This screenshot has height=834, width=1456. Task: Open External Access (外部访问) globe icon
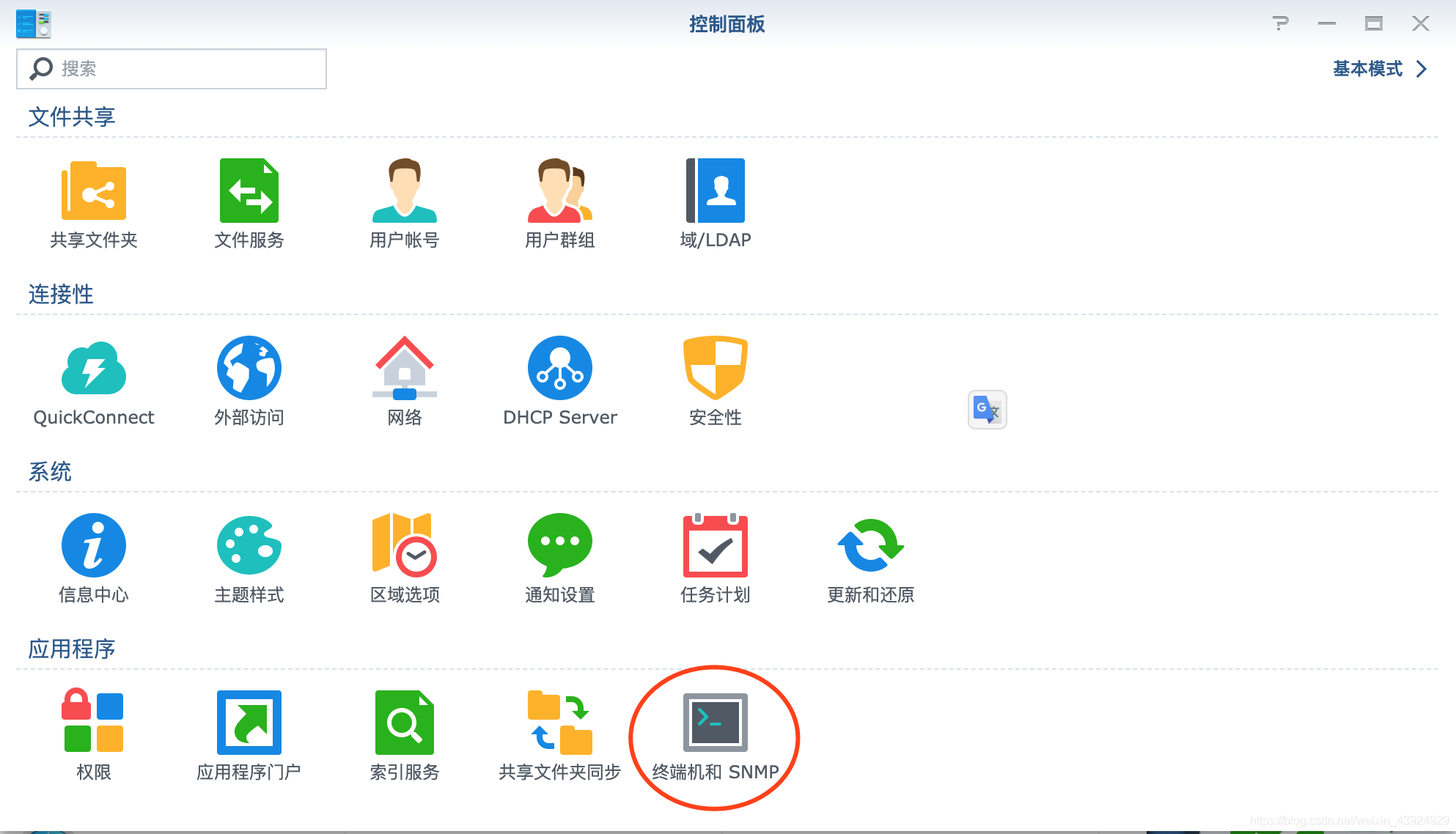point(249,369)
